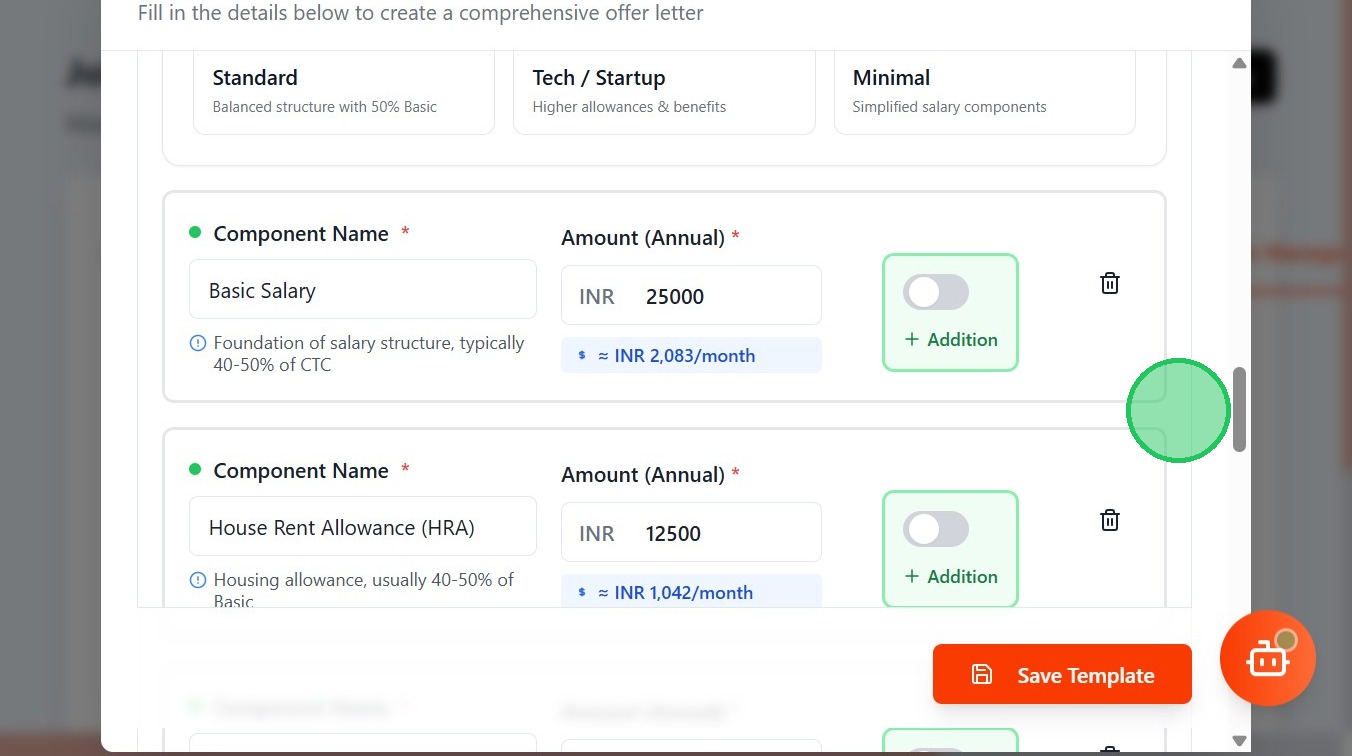The image size is (1352, 756).
Task: Click the dollar icon beside INR 2,083/month
Action: point(582,356)
